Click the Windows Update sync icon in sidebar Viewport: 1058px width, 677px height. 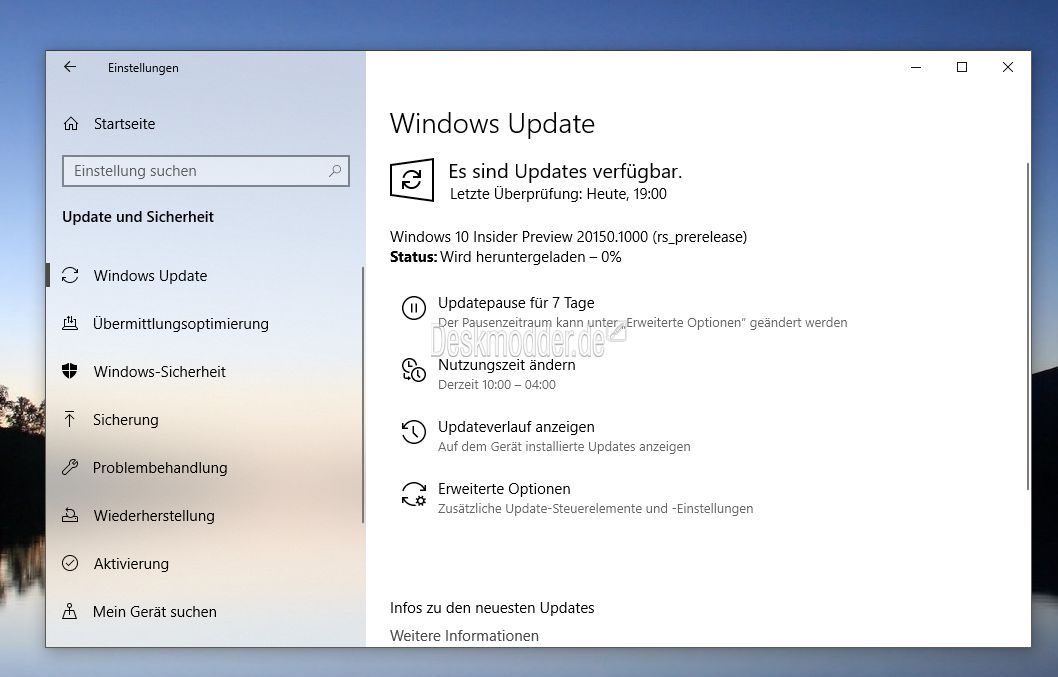pyautogui.click(x=70, y=275)
